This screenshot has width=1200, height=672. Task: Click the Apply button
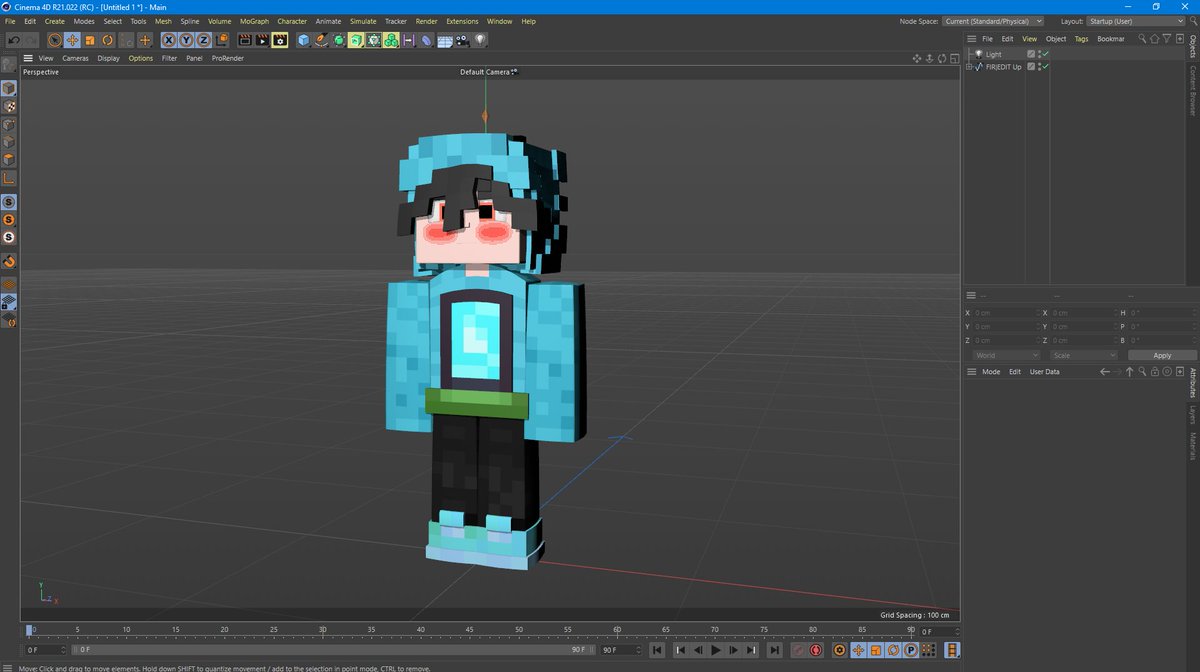pos(1162,355)
